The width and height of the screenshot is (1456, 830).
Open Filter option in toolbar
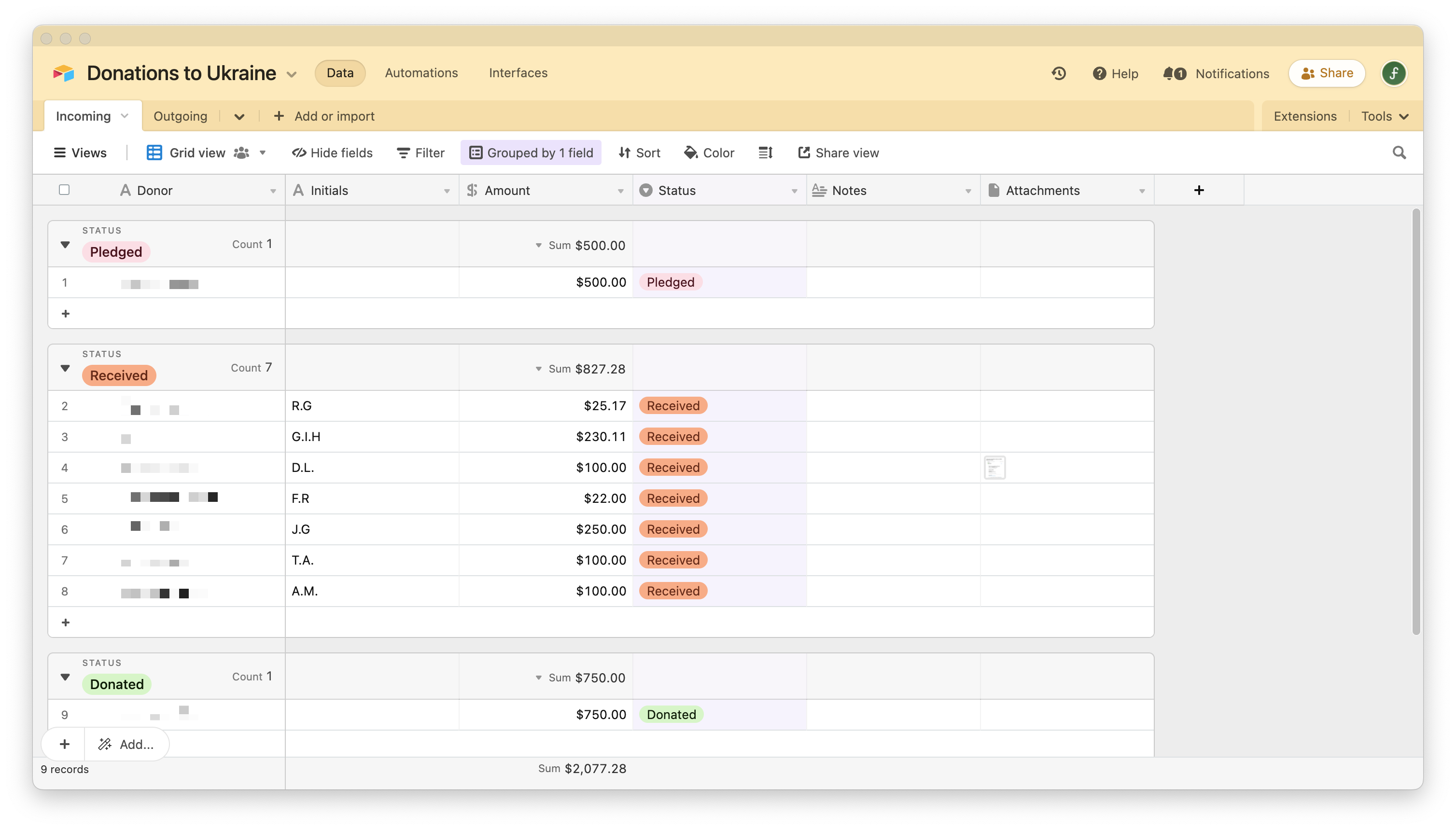(421, 153)
